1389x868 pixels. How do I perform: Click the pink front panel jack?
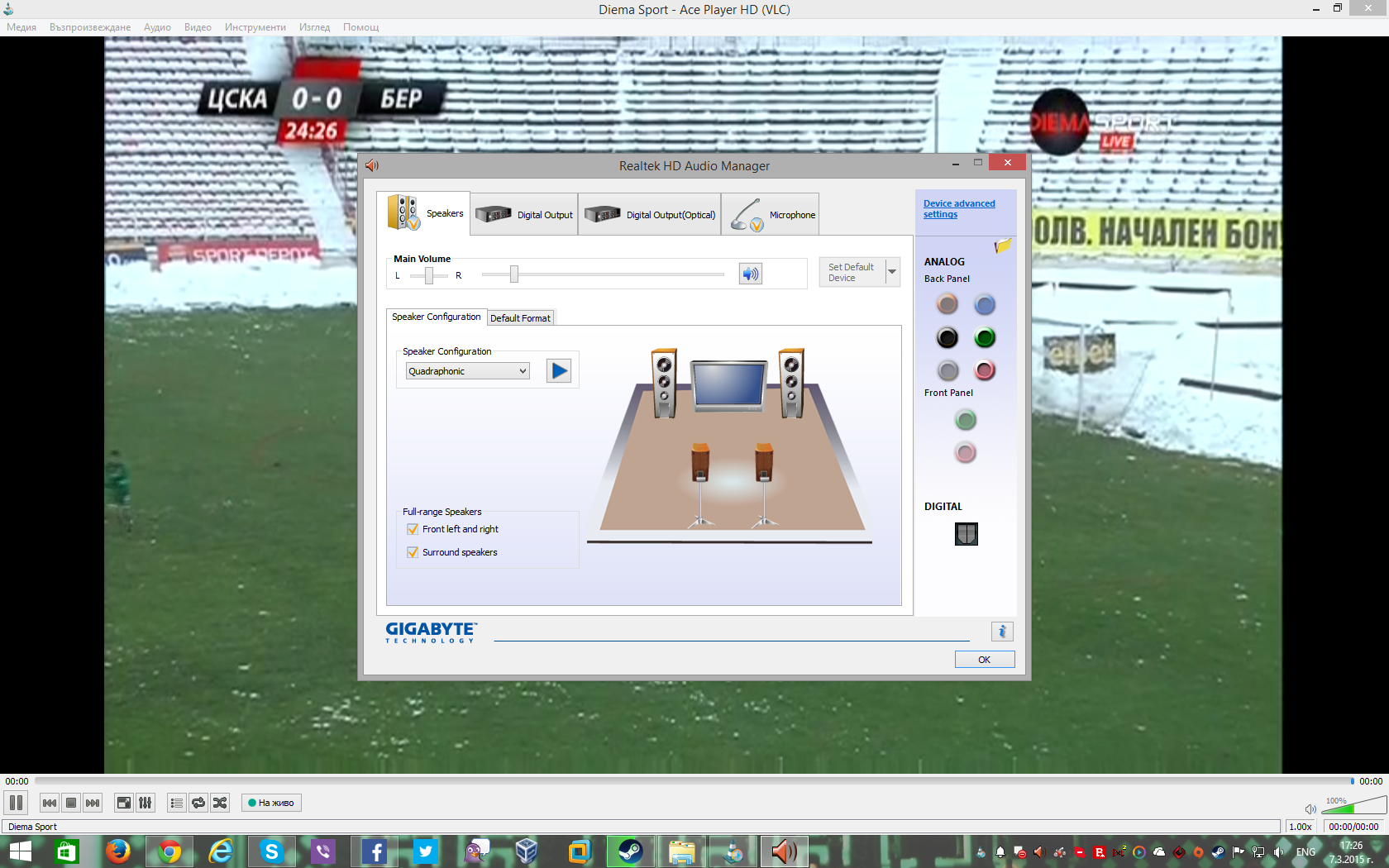(x=966, y=452)
